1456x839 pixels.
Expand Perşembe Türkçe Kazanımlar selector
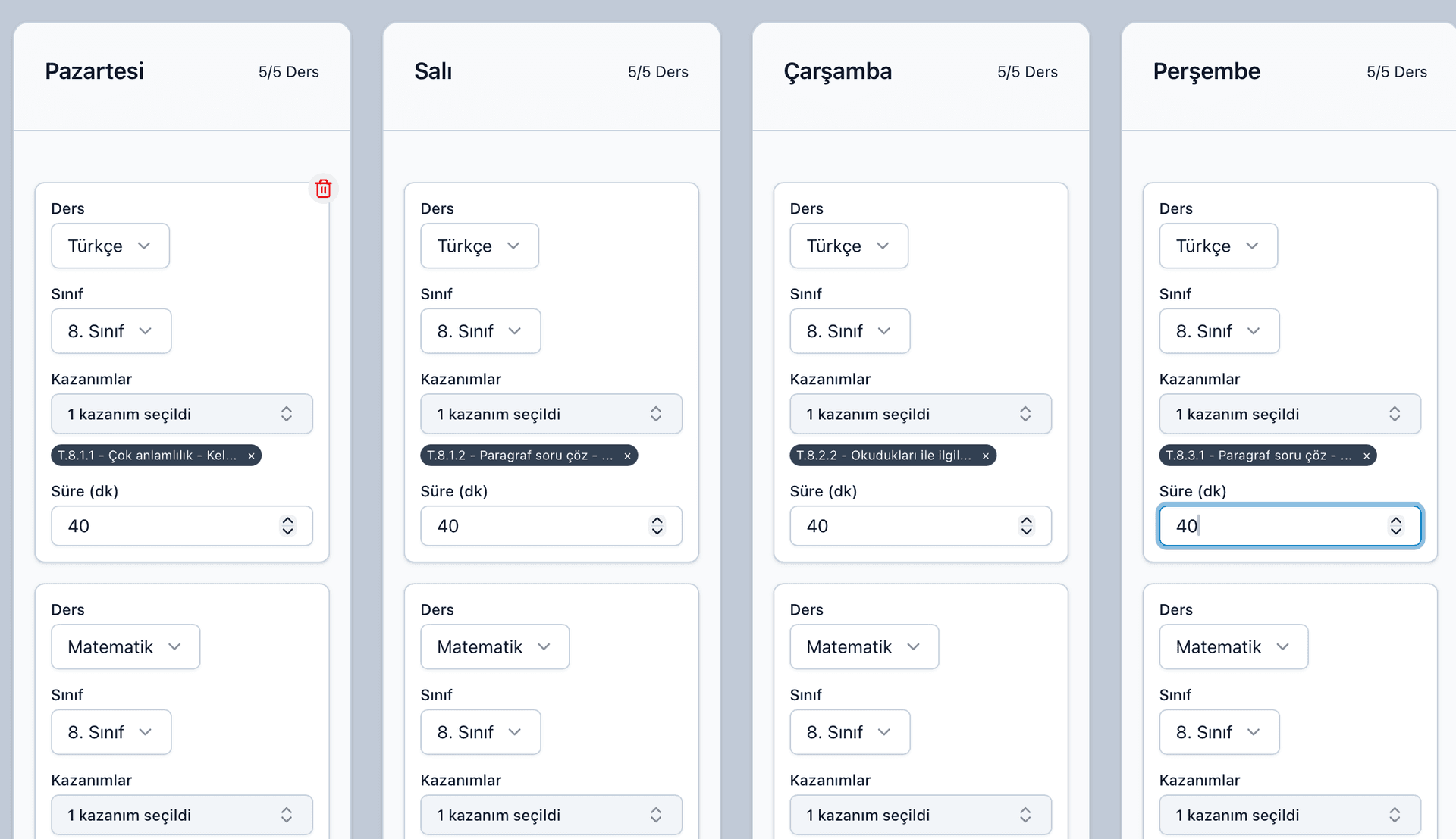pyautogui.click(x=1289, y=414)
